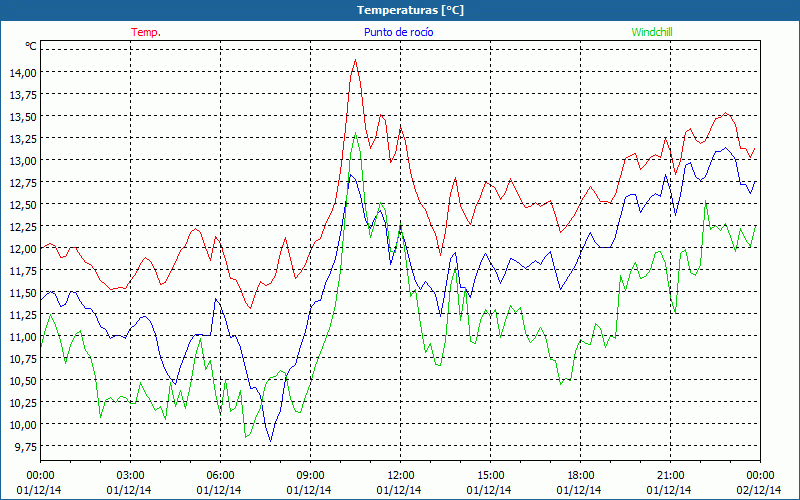Image resolution: width=800 pixels, height=500 pixels.
Task: Click the 12,50 y-axis value
Action: pyautogui.click(x=23, y=204)
